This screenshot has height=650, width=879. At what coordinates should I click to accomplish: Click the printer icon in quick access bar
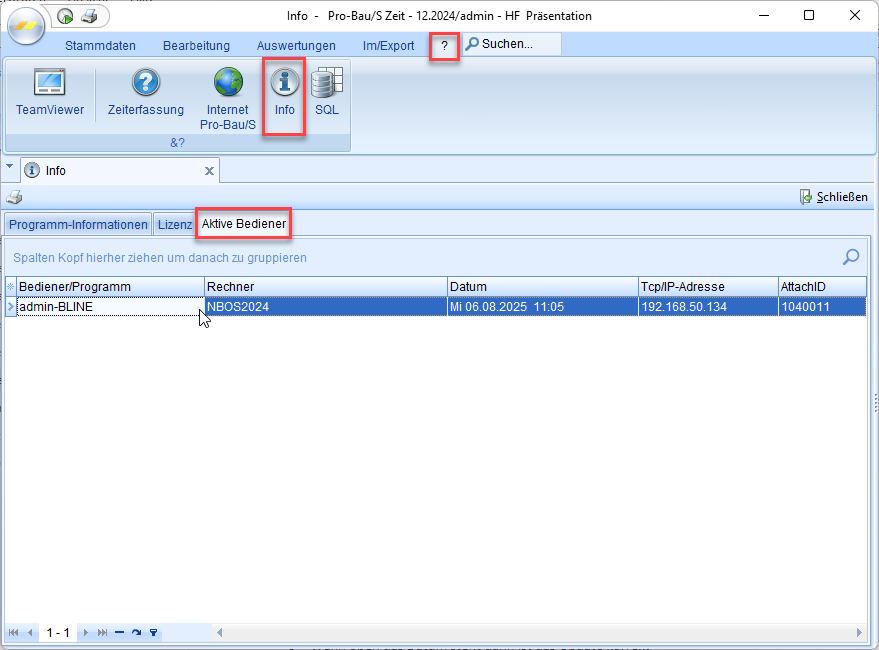tap(89, 16)
